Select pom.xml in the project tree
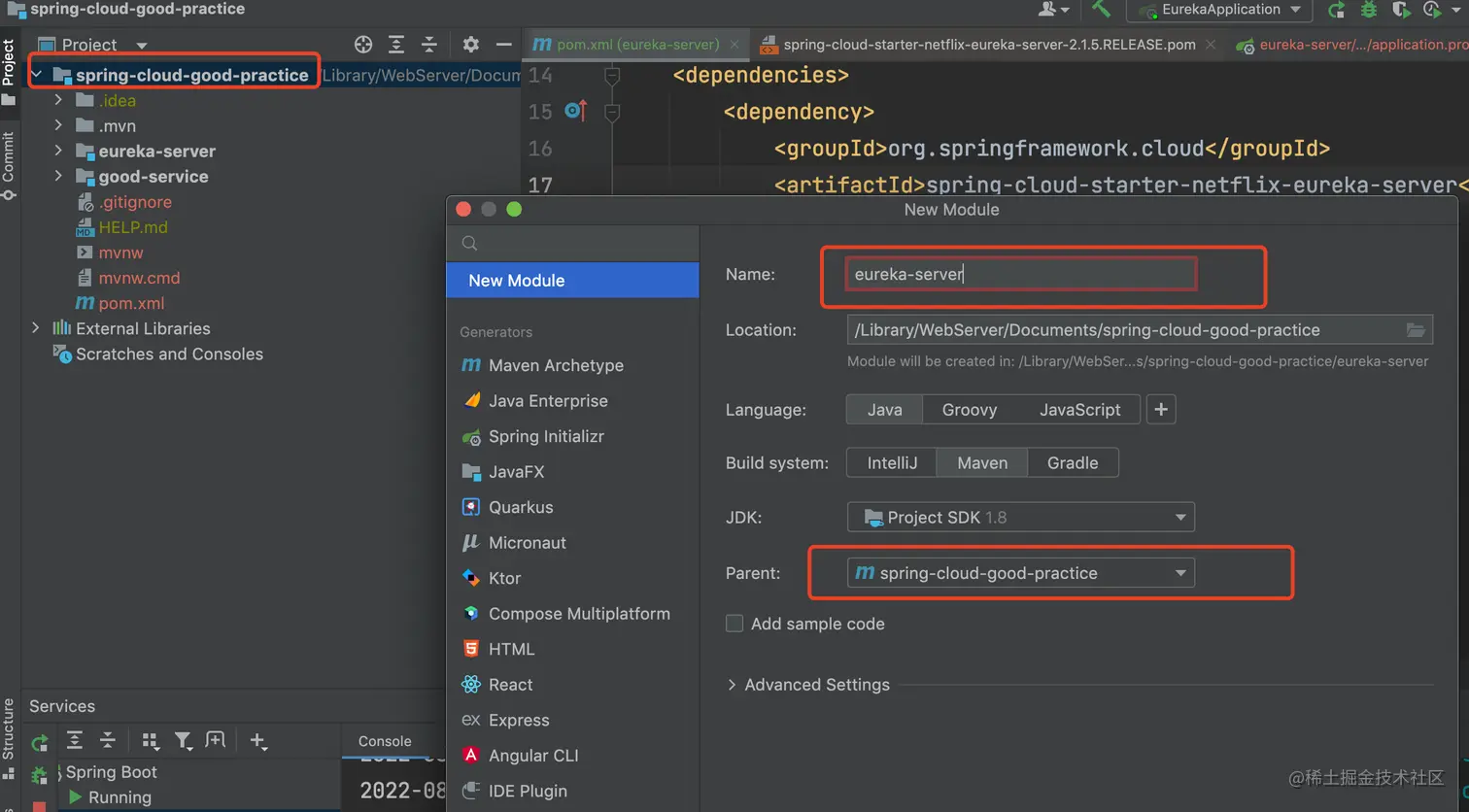This screenshot has height=812, width=1469. [x=131, y=303]
